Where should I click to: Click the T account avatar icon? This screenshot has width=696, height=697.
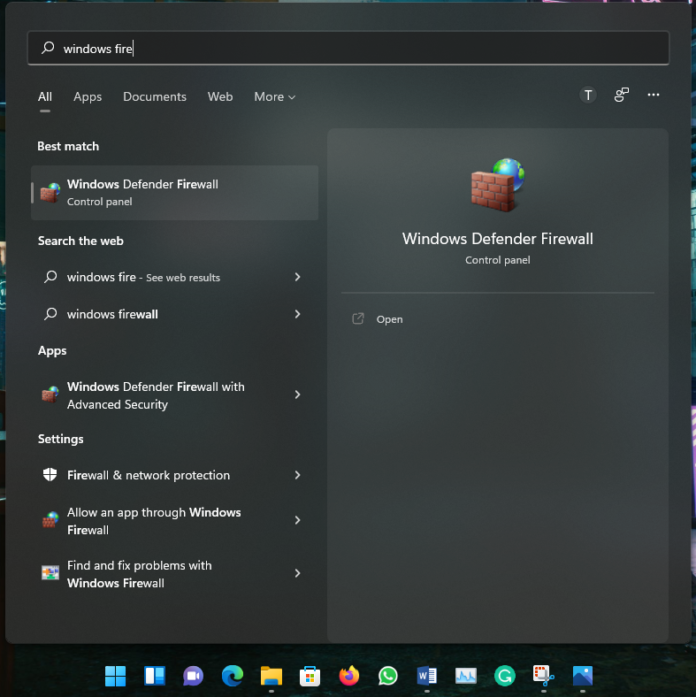pos(588,95)
